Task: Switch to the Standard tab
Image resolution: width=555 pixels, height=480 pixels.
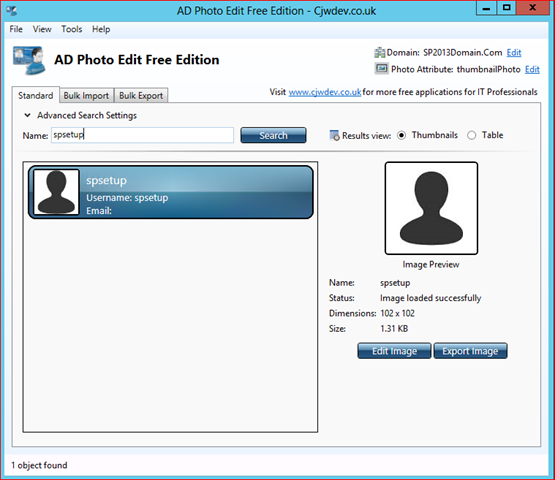Action: (35, 95)
